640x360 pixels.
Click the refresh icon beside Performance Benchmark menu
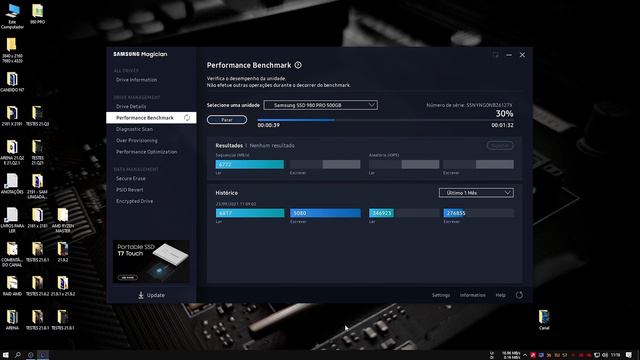pyautogui.click(x=187, y=118)
